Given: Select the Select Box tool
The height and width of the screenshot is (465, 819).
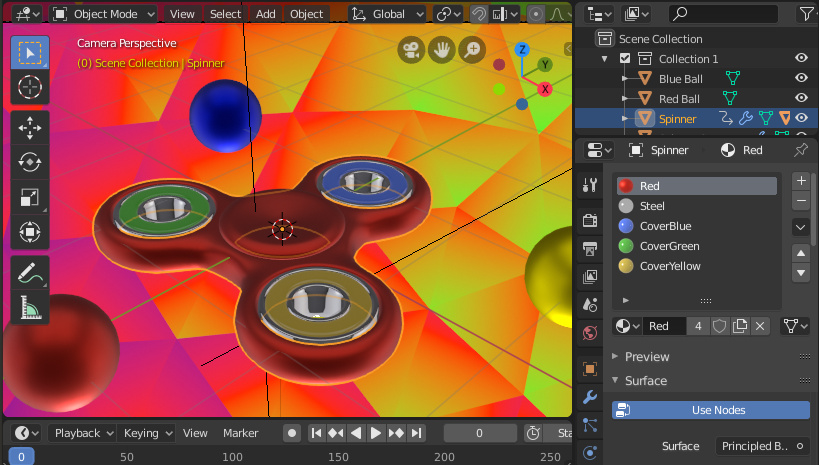Looking at the screenshot, I should [x=30, y=53].
